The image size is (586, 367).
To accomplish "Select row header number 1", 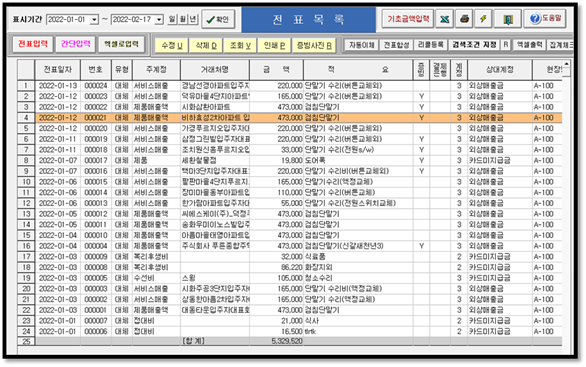I will 26,86.
